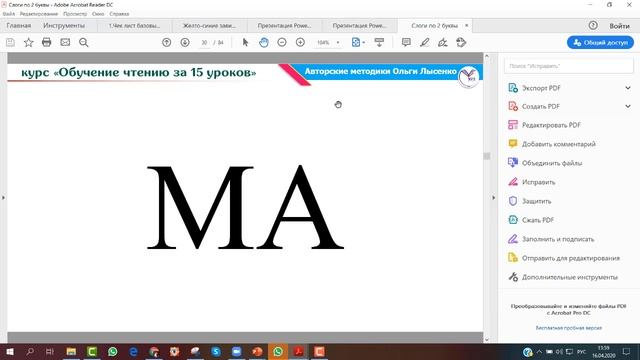Screen dimensions: 640x360
Task: Open the taskbar search icon
Action: (x=30, y=351)
